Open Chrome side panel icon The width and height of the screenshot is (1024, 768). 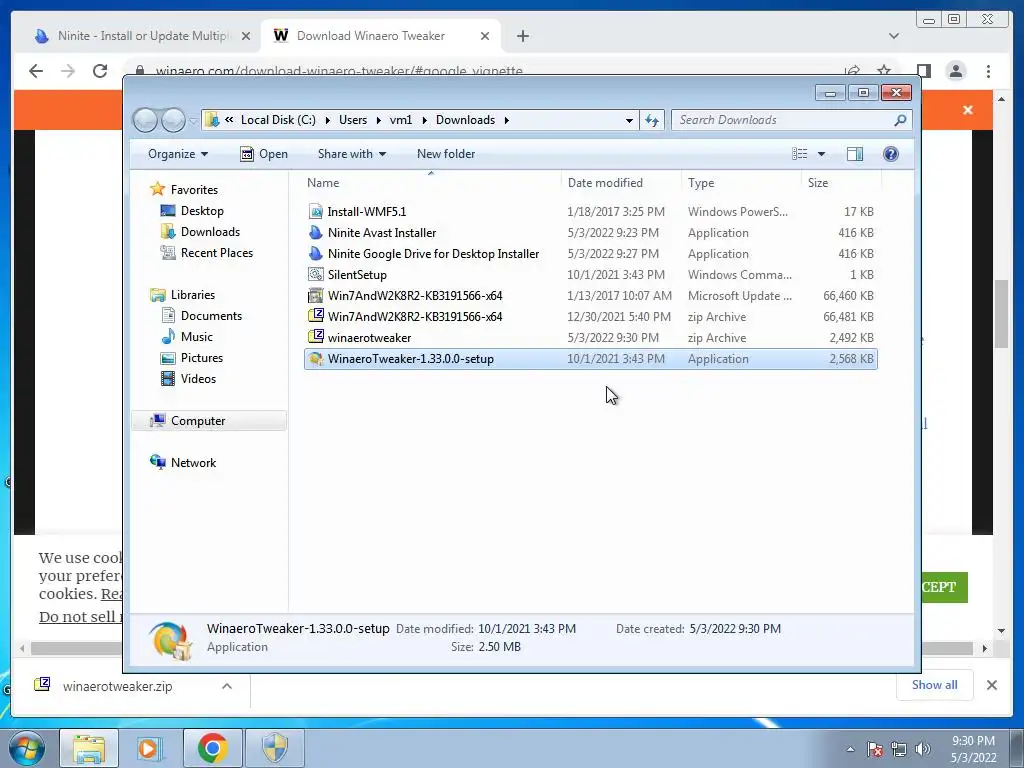(x=923, y=71)
